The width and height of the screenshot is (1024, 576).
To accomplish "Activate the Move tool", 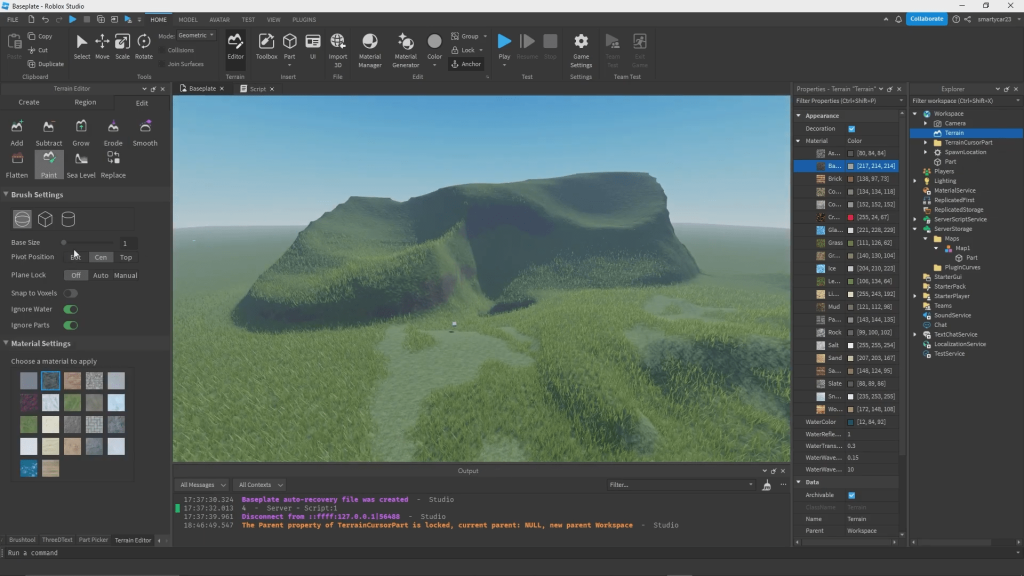I will pyautogui.click(x=103, y=48).
